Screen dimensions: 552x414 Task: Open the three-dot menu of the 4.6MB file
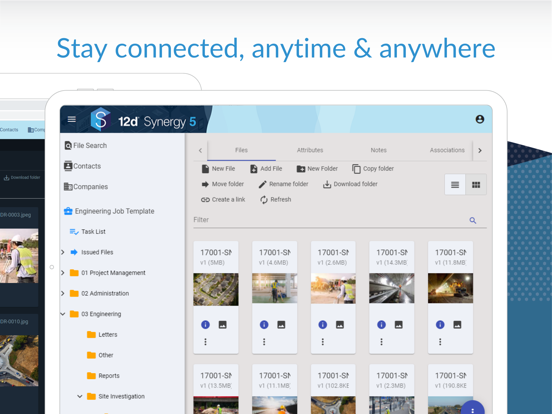(264, 341)
